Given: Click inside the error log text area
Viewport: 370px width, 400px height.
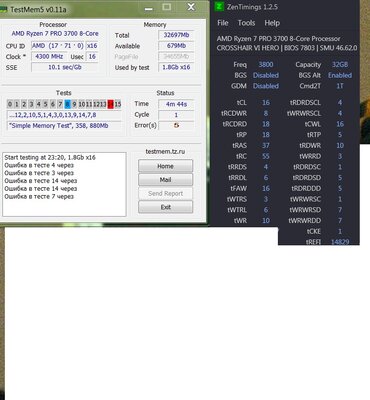Looking at the screenshot, I should point(64,184).
